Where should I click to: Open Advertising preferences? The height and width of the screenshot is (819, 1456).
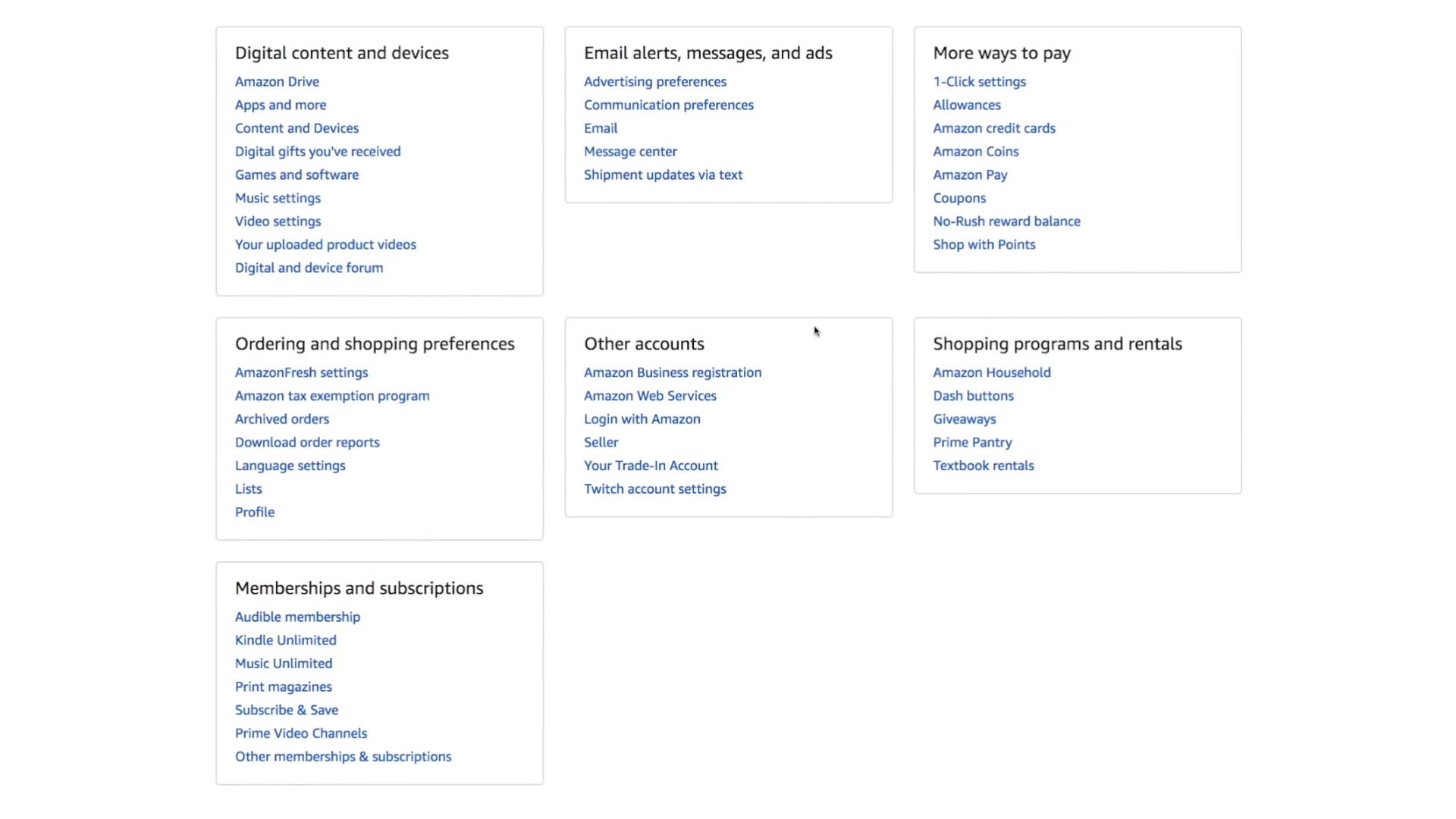coord(654,82)
